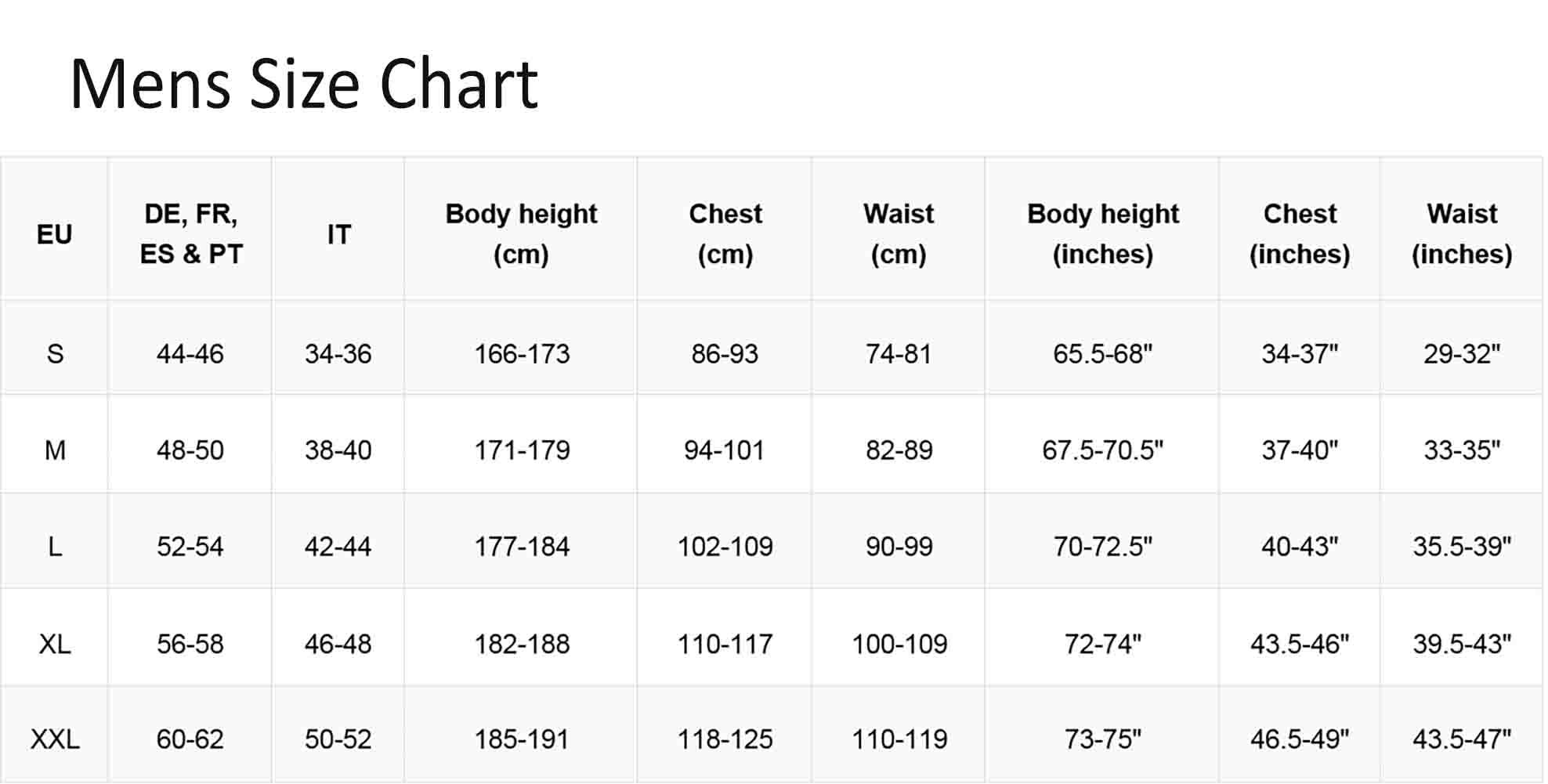Click the 'Mens Size Chart' title
The image size is (1548, 784).
[304, 84]
